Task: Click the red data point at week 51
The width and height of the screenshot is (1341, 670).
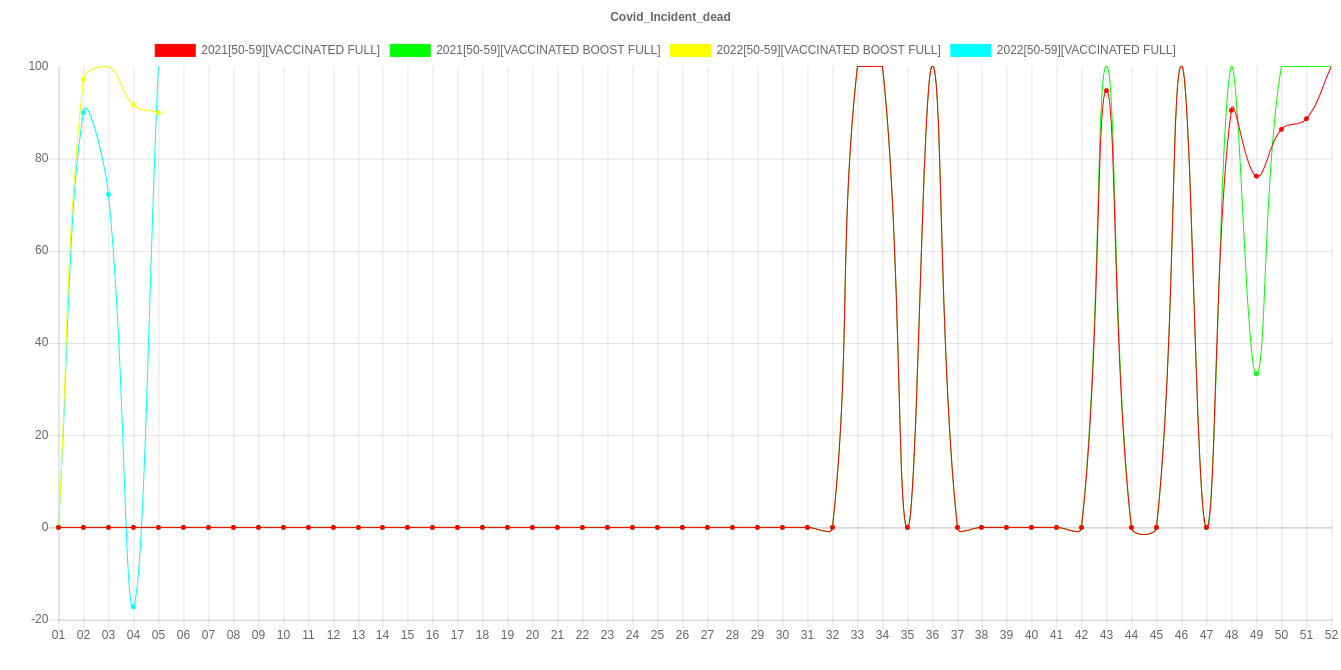Action: click(x=1306, y=119)
